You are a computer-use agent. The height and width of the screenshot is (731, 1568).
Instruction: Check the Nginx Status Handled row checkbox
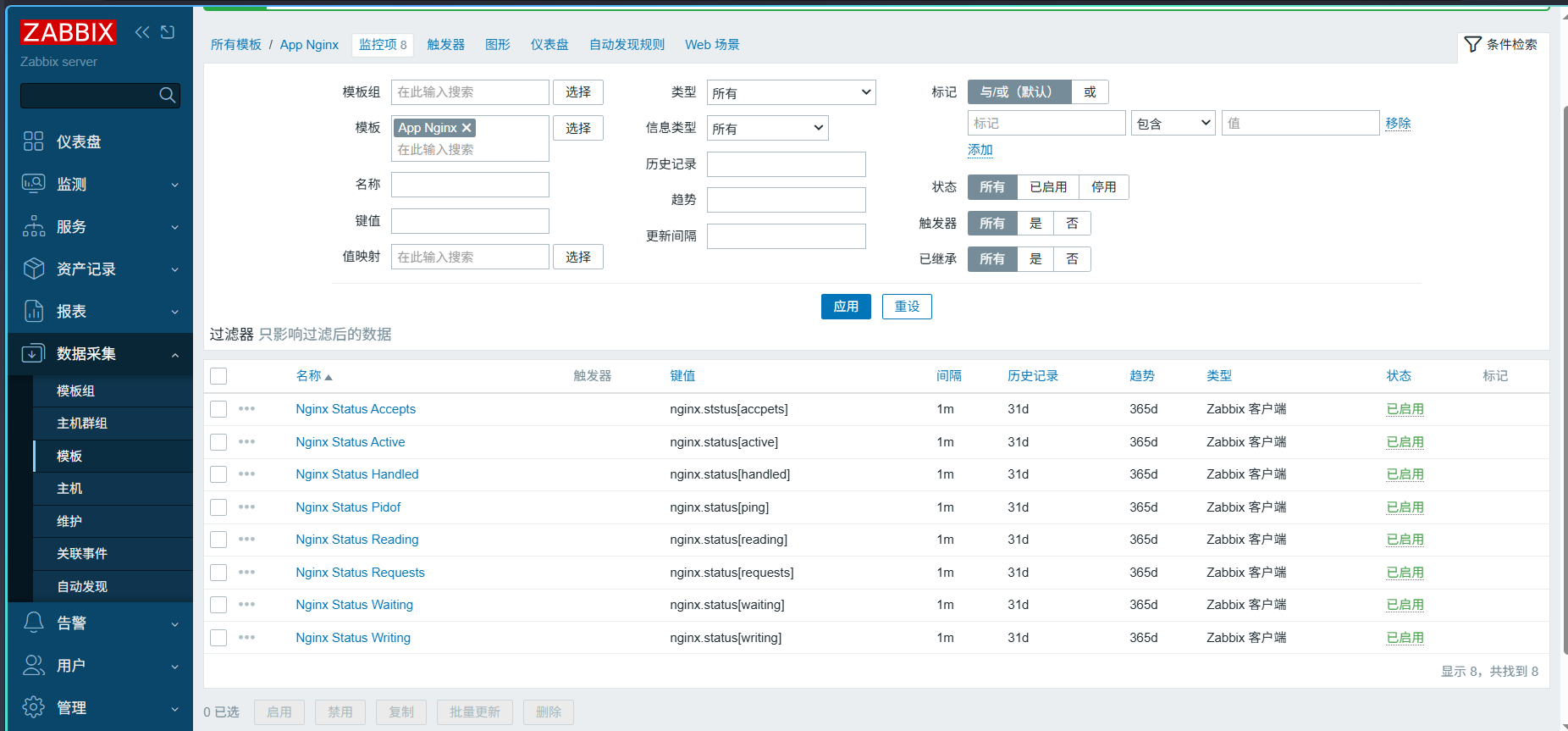point(218,474)
